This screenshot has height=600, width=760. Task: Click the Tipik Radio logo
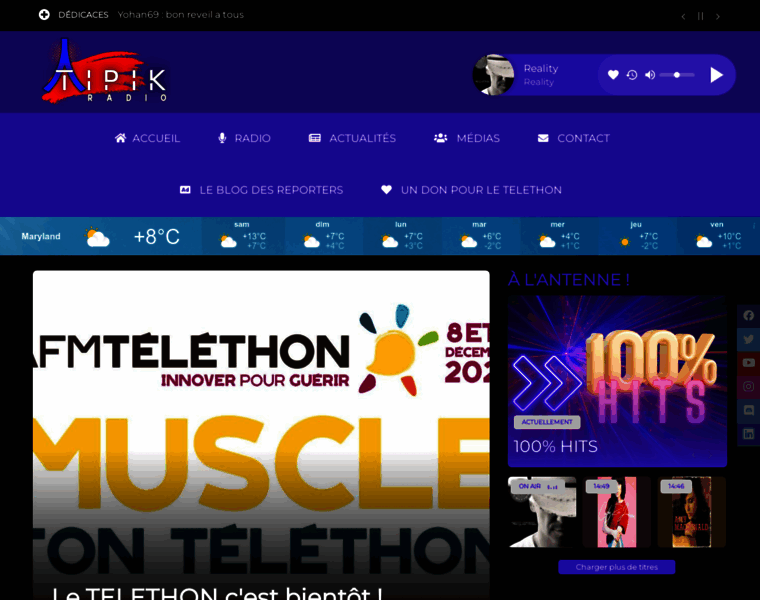tap(104, 71)
